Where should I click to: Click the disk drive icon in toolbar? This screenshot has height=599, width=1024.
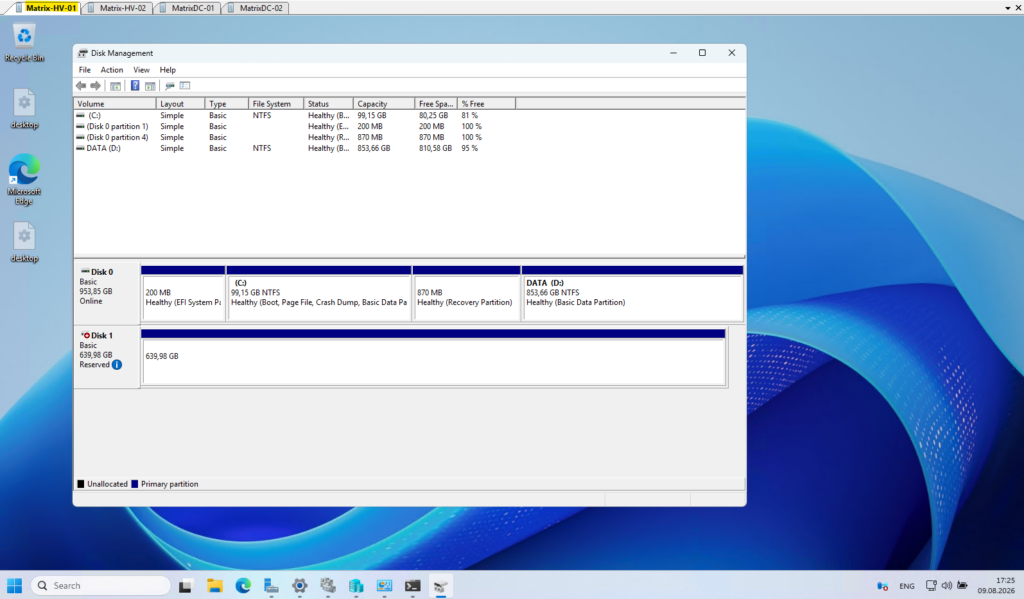point(170,86)
